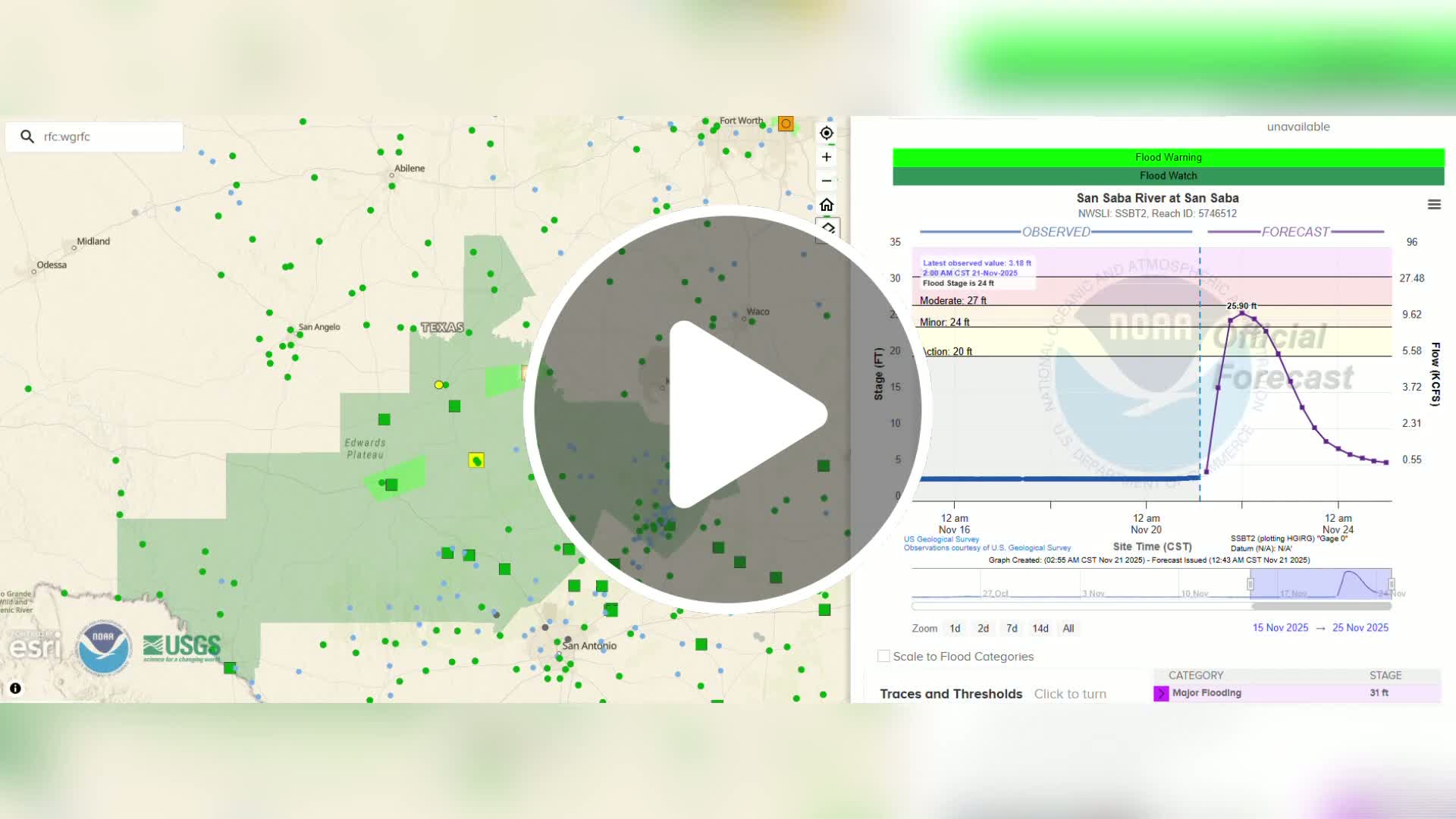Image resolution: width=1456 pixels, height=819 pixels.
Task: Click the 25.90 ft forecast peak point
Action: [x=1241, y=312]
